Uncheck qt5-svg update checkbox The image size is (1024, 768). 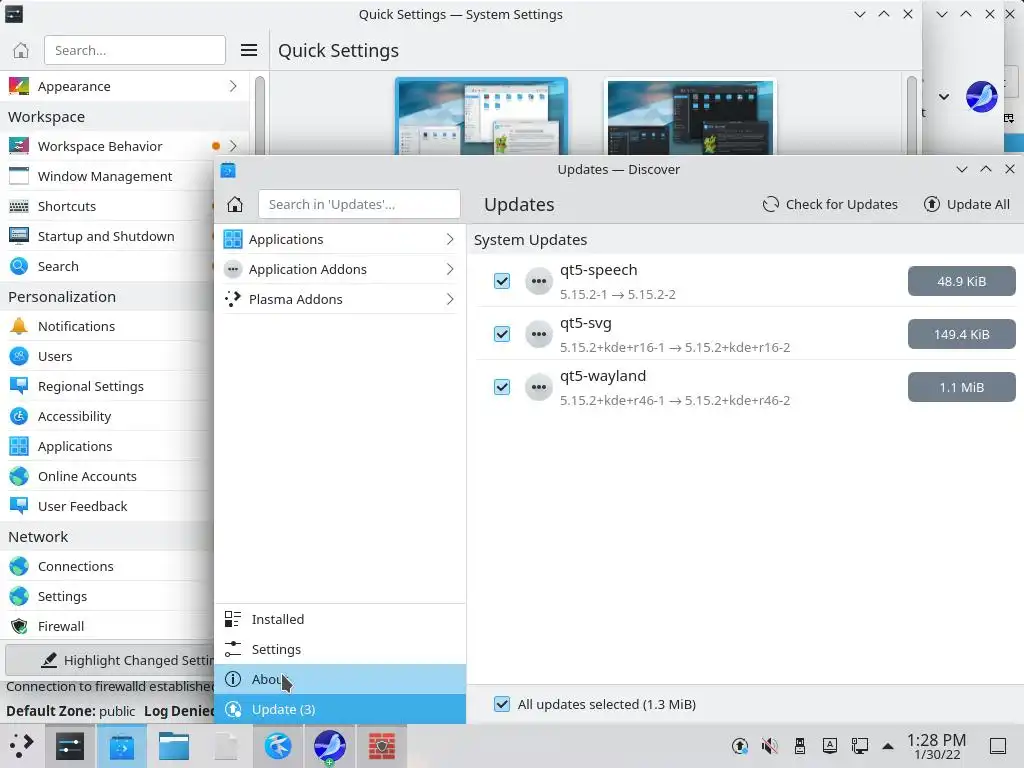[x=502, y=334]
